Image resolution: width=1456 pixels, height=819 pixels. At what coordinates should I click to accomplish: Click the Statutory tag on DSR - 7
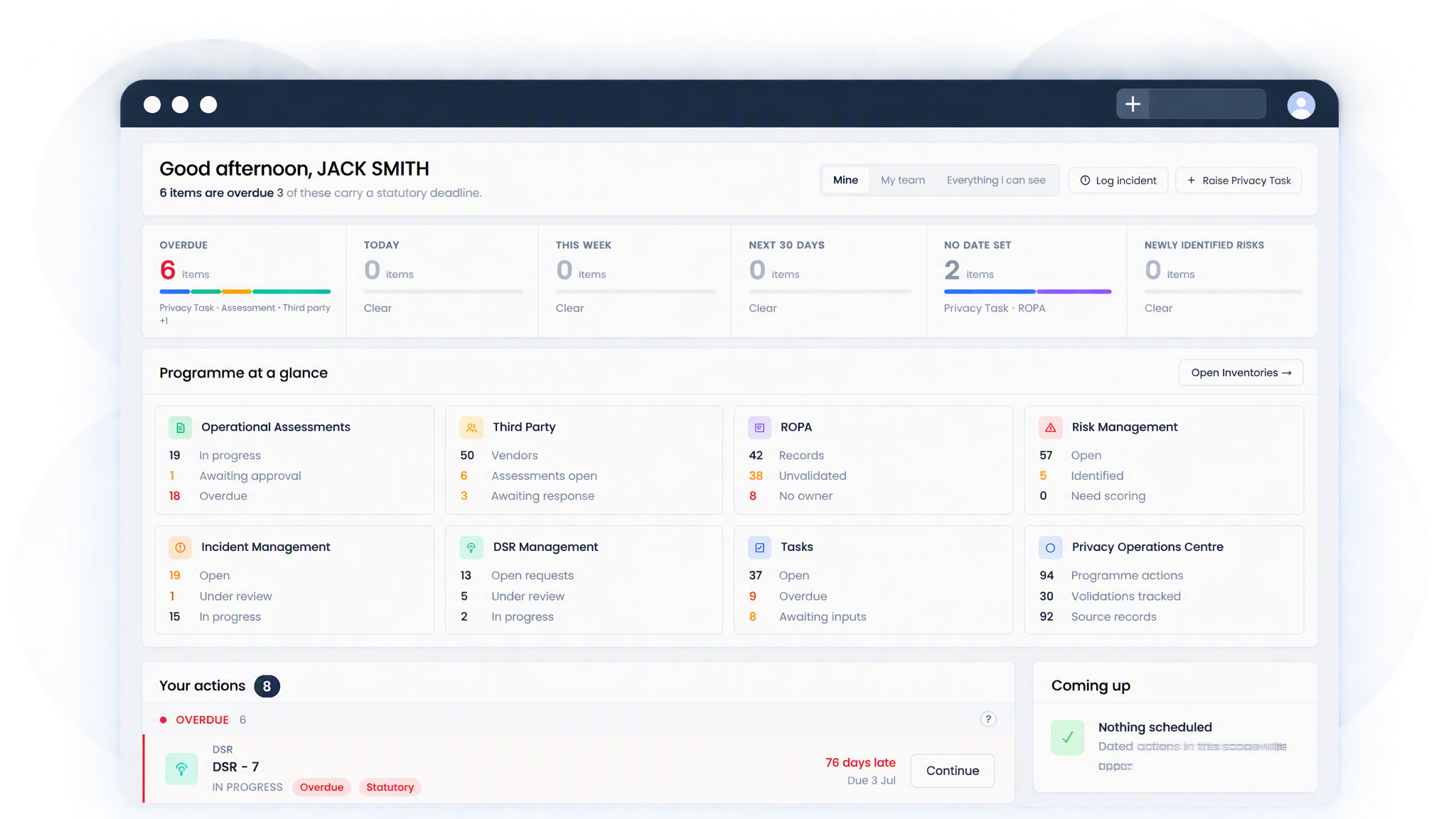[x=390, y=787]
